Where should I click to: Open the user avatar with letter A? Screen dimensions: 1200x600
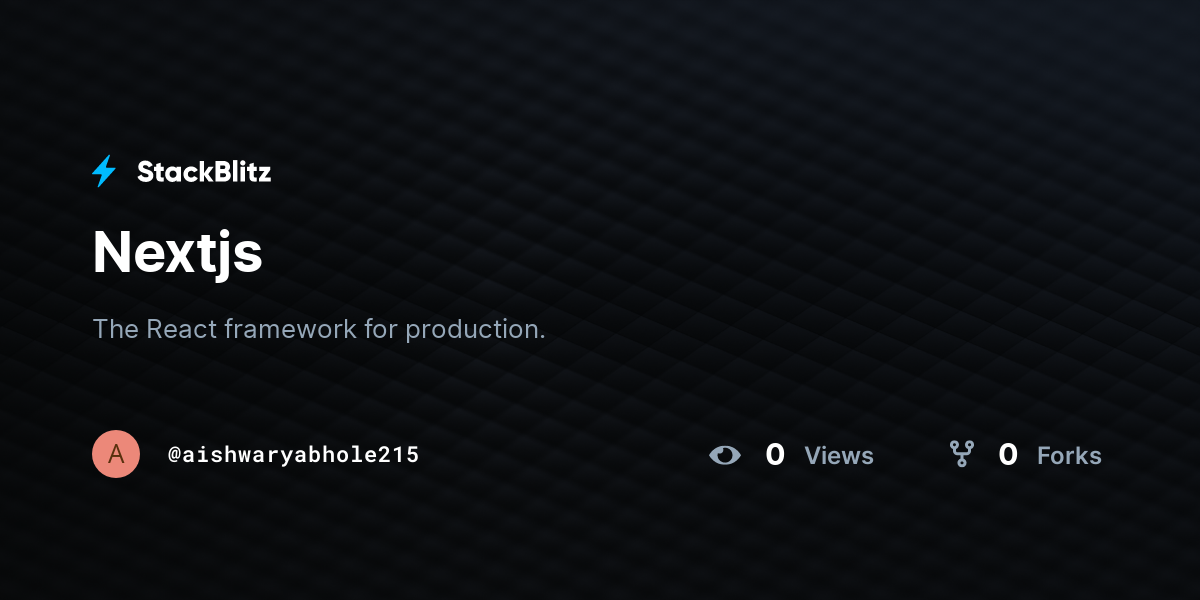click(x=116, y=454)
